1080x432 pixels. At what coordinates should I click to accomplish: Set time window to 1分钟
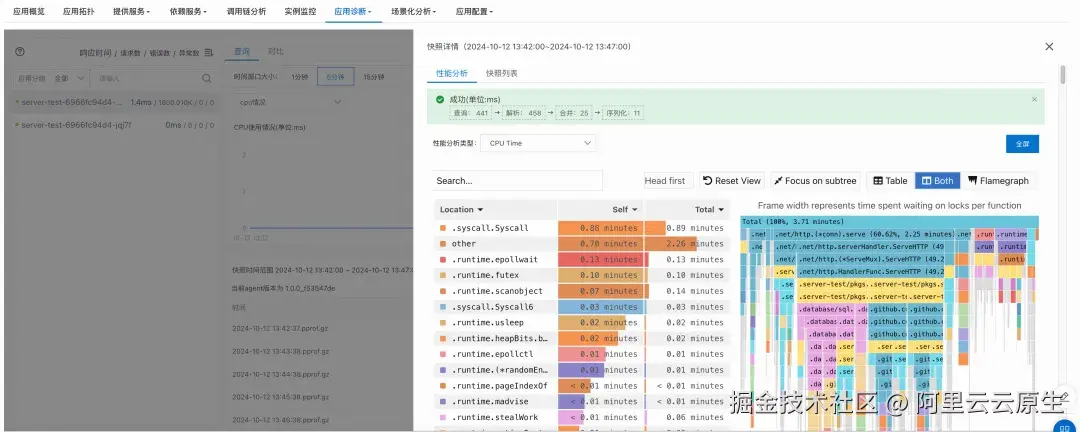pyautogui.click(x=299, y=77)
